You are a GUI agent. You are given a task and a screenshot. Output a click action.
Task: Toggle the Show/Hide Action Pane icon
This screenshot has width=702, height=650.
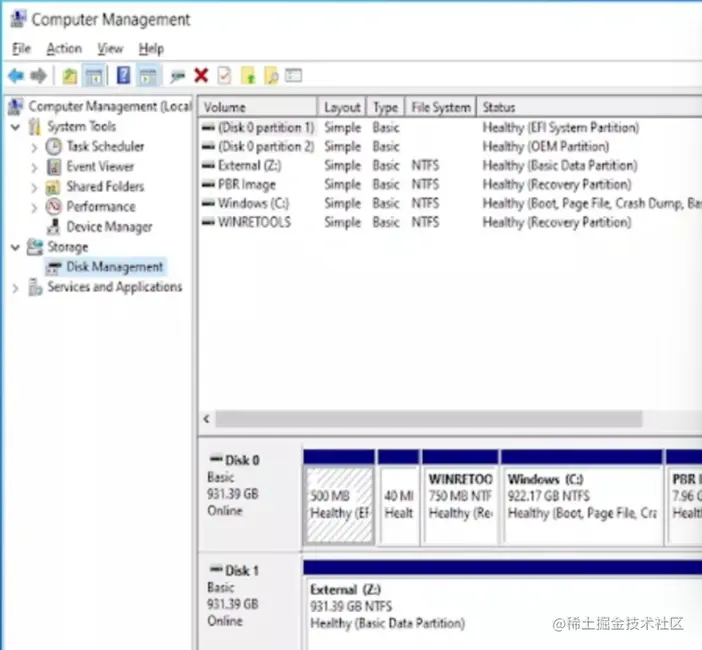[148, 76]
